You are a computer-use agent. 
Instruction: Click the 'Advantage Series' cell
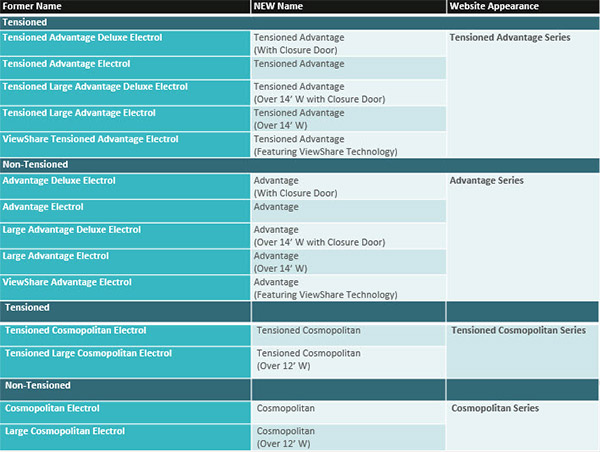point(523,237)
